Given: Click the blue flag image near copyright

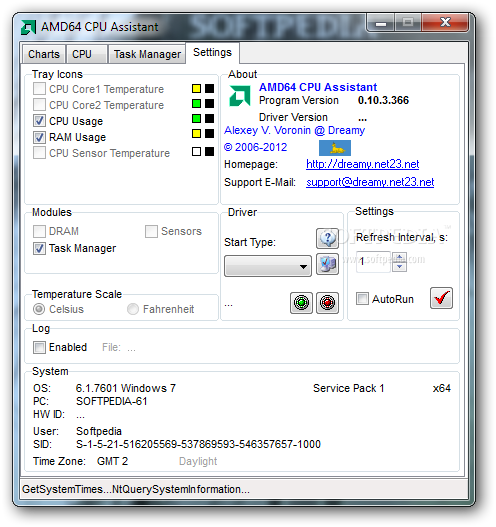Looking at the screenshot, I should [335, 148].
